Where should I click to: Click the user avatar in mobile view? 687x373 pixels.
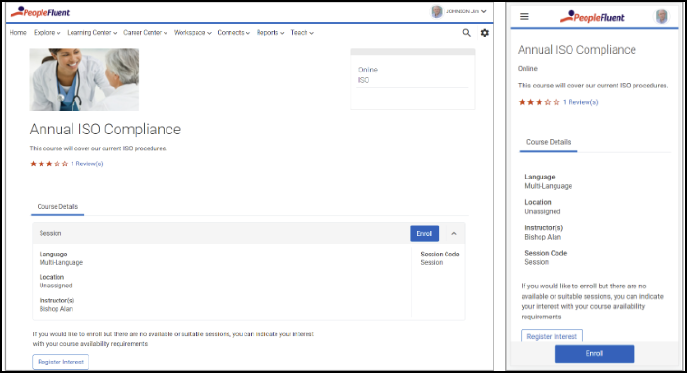662,17
